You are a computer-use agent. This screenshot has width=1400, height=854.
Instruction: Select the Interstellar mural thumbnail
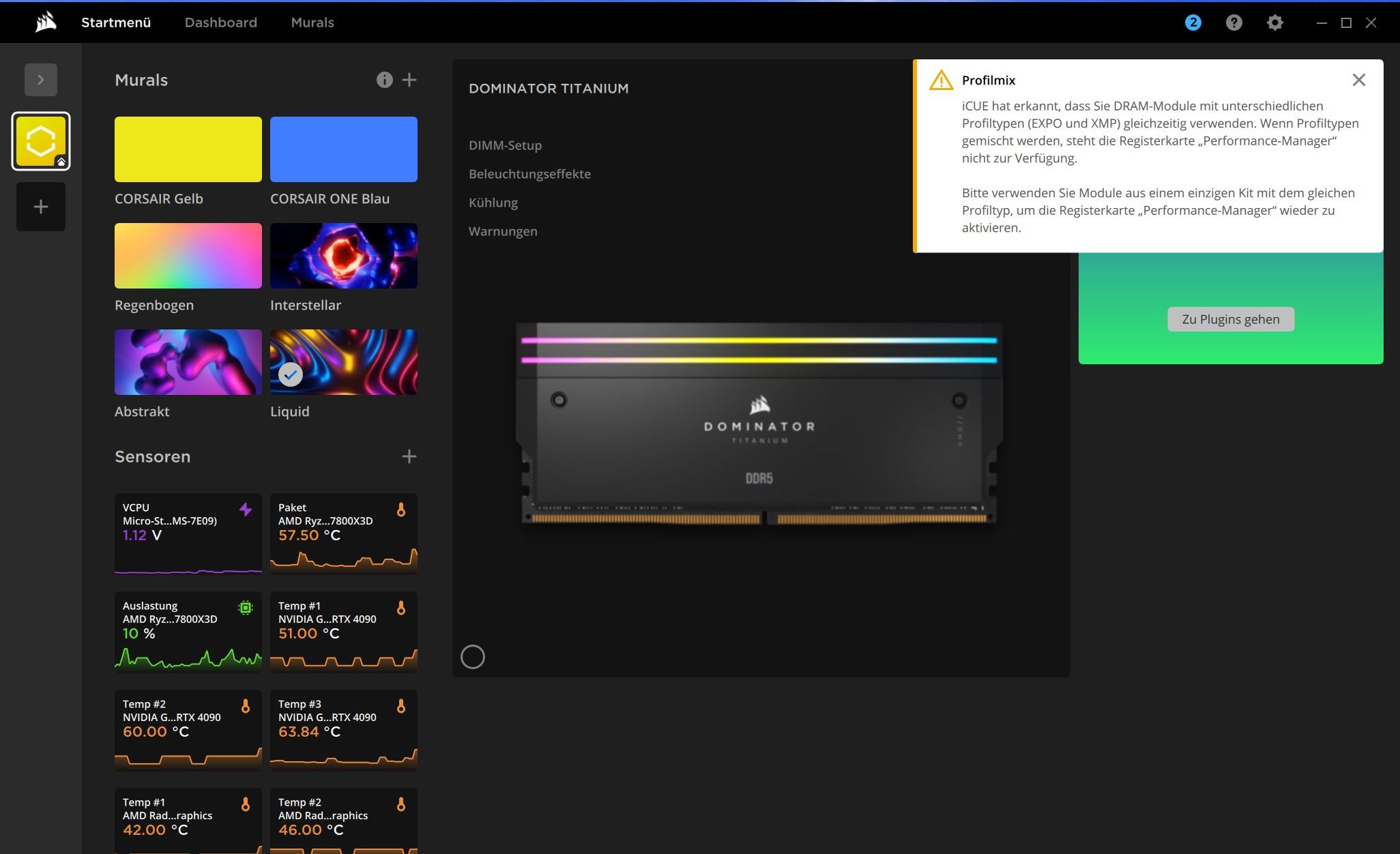click(x=344, y=256)
